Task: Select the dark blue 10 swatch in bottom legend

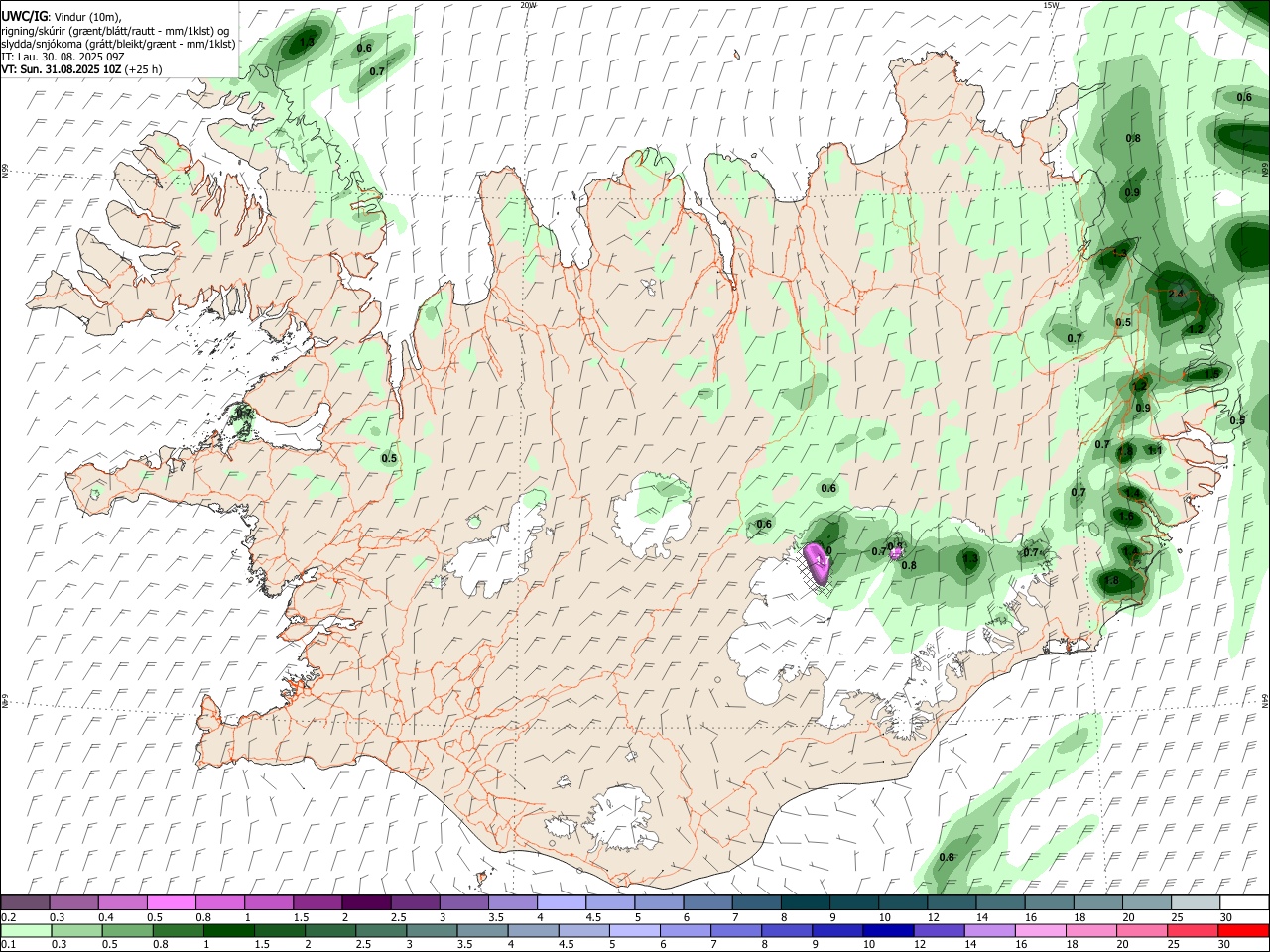Action: point(887,930)
